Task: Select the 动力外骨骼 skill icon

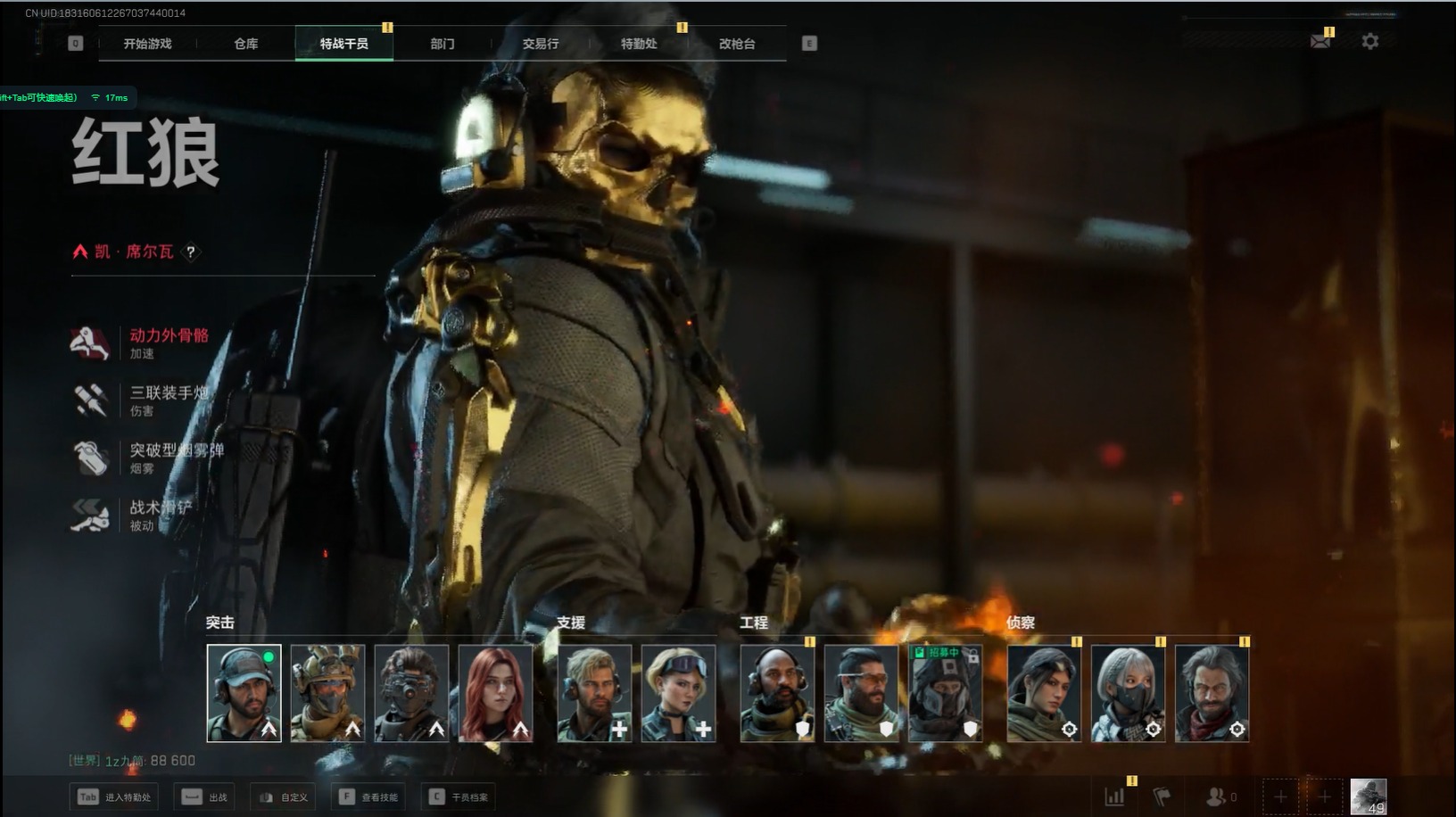Action: pos(90,343)
